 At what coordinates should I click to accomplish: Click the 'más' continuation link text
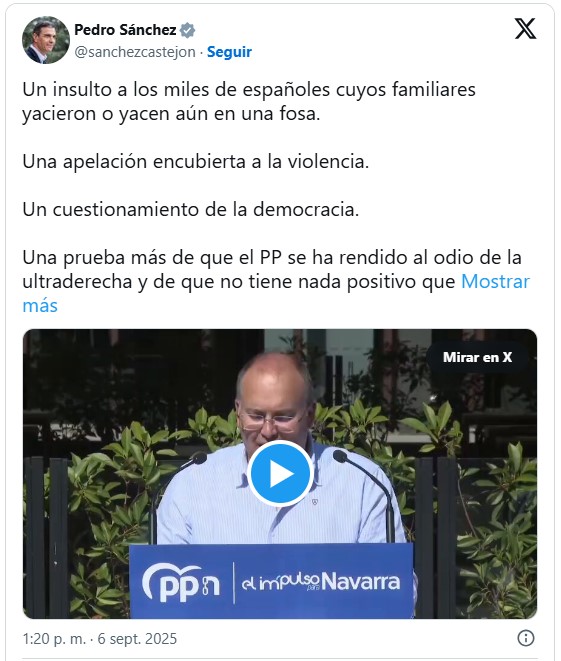[40, 306]
